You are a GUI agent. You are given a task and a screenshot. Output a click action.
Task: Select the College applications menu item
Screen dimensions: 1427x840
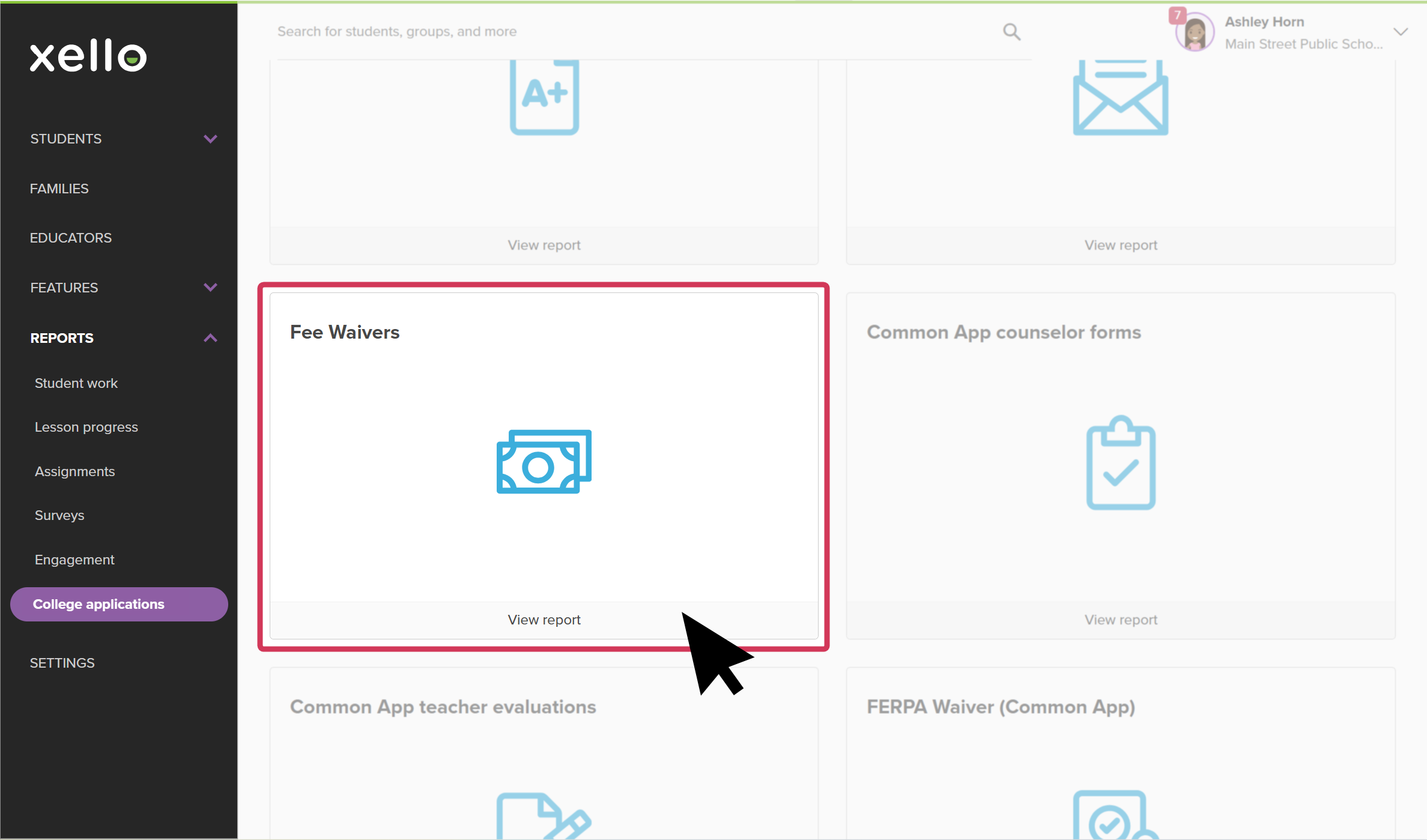pos(119,604)
